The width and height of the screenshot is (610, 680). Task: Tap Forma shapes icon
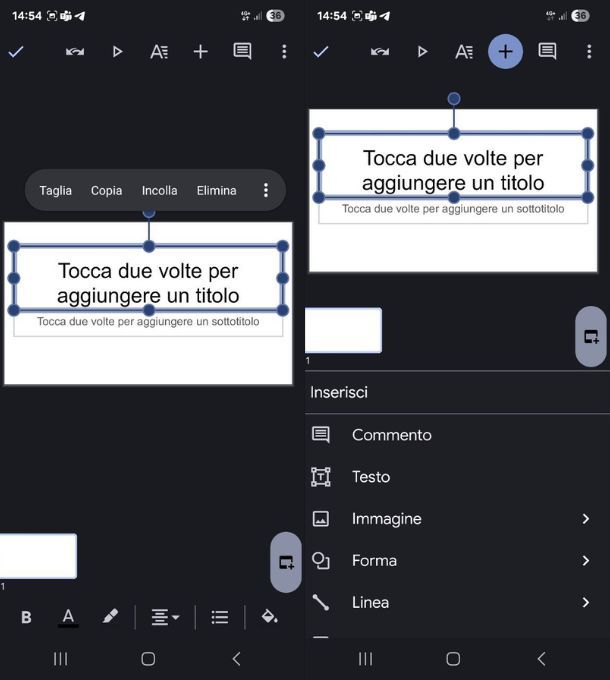coord(321,561)
